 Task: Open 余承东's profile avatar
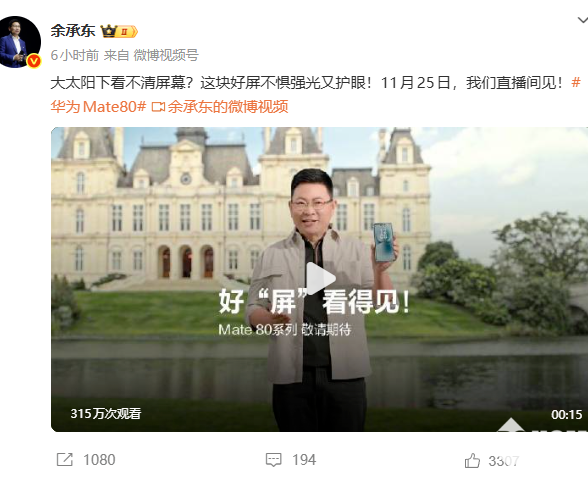[x=20, y=42]
